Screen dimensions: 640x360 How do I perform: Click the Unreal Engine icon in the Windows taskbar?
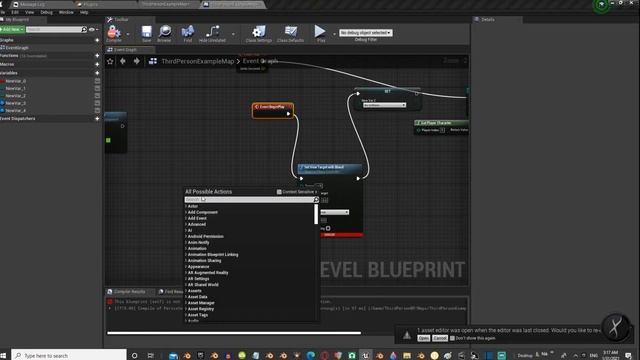[365, 356]
